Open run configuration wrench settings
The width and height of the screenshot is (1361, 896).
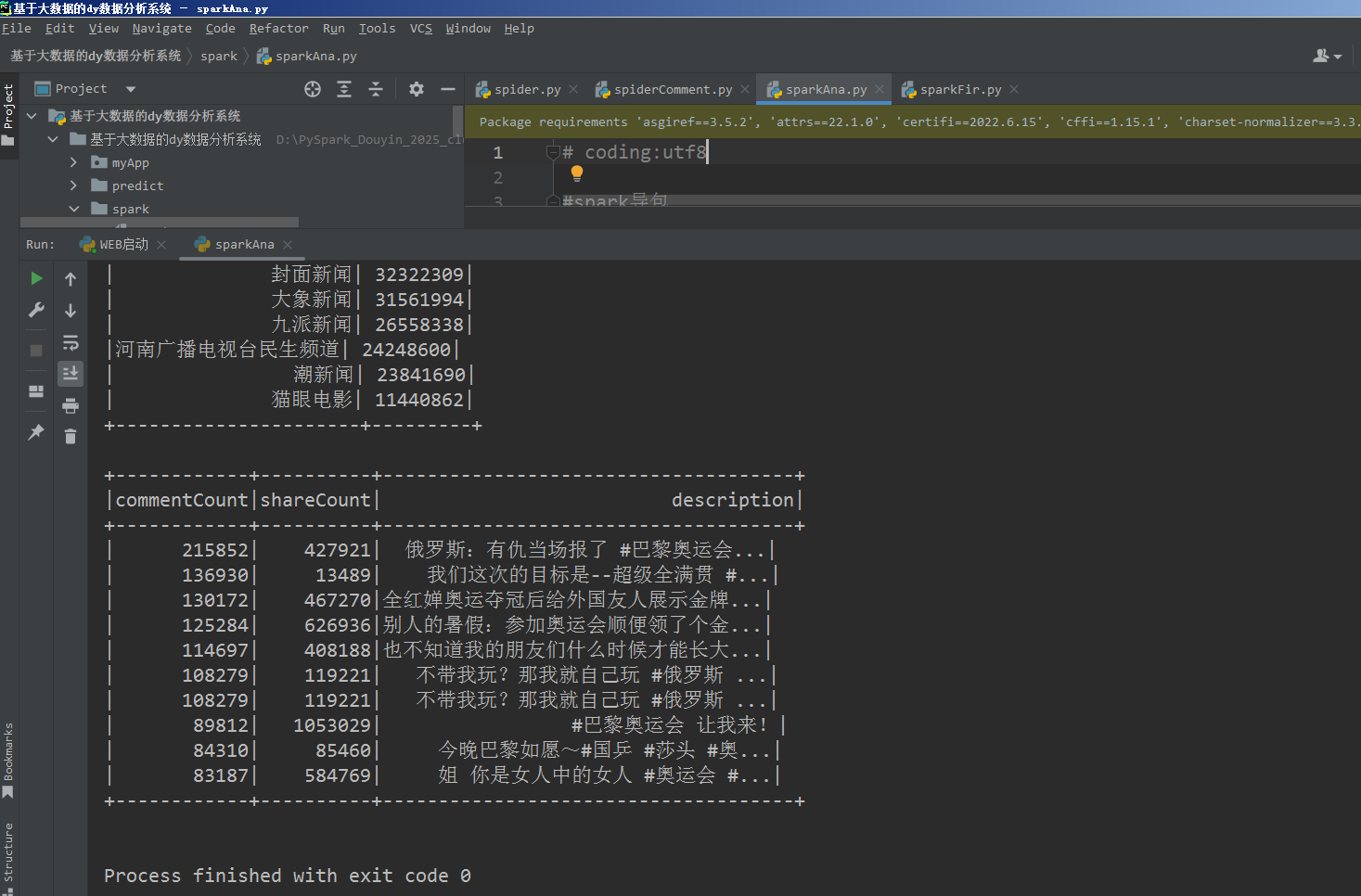click(36, 310)
